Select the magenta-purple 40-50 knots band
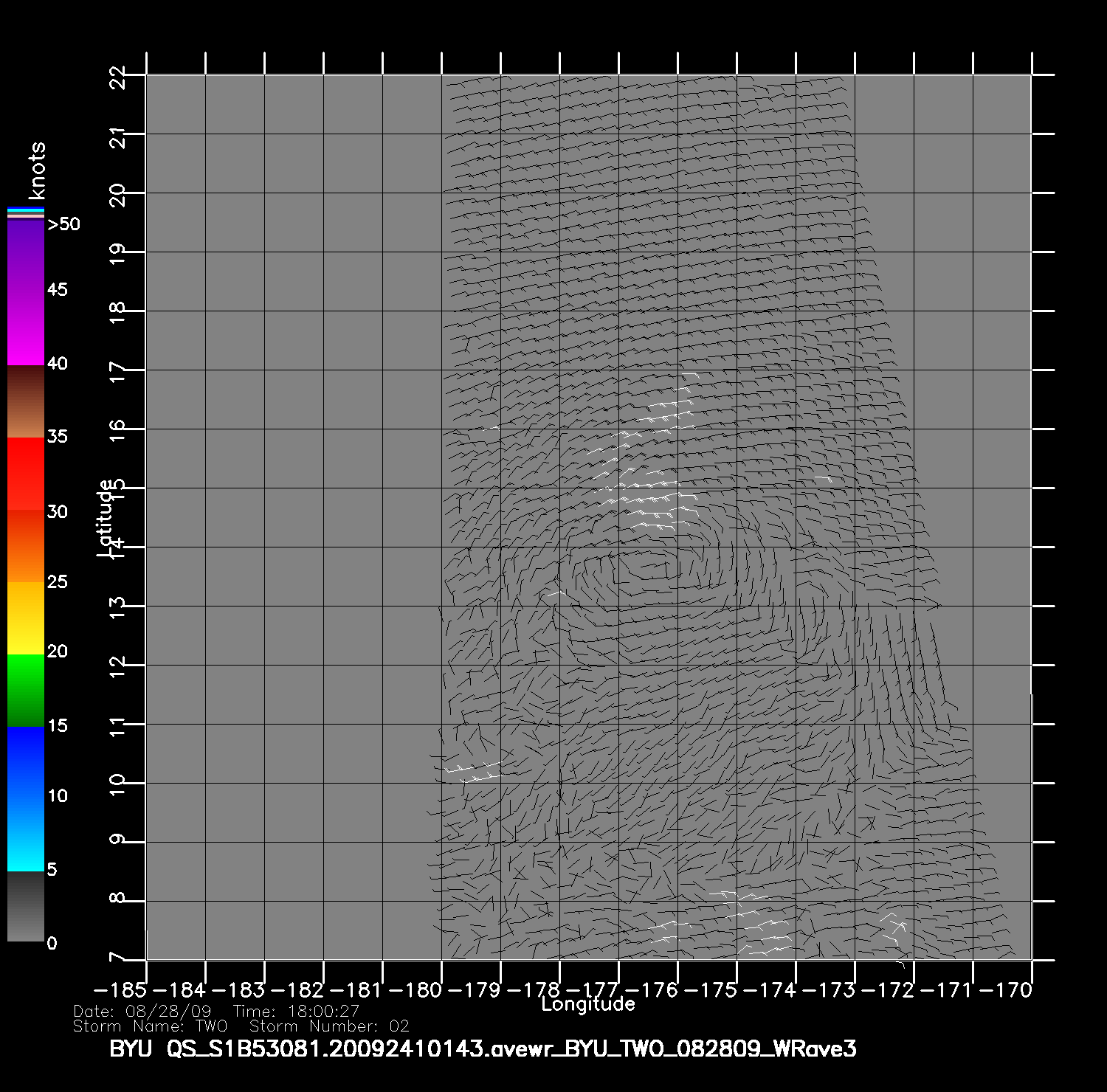The width and height of the screenshot is (1107, 1092). pos(26,292)
